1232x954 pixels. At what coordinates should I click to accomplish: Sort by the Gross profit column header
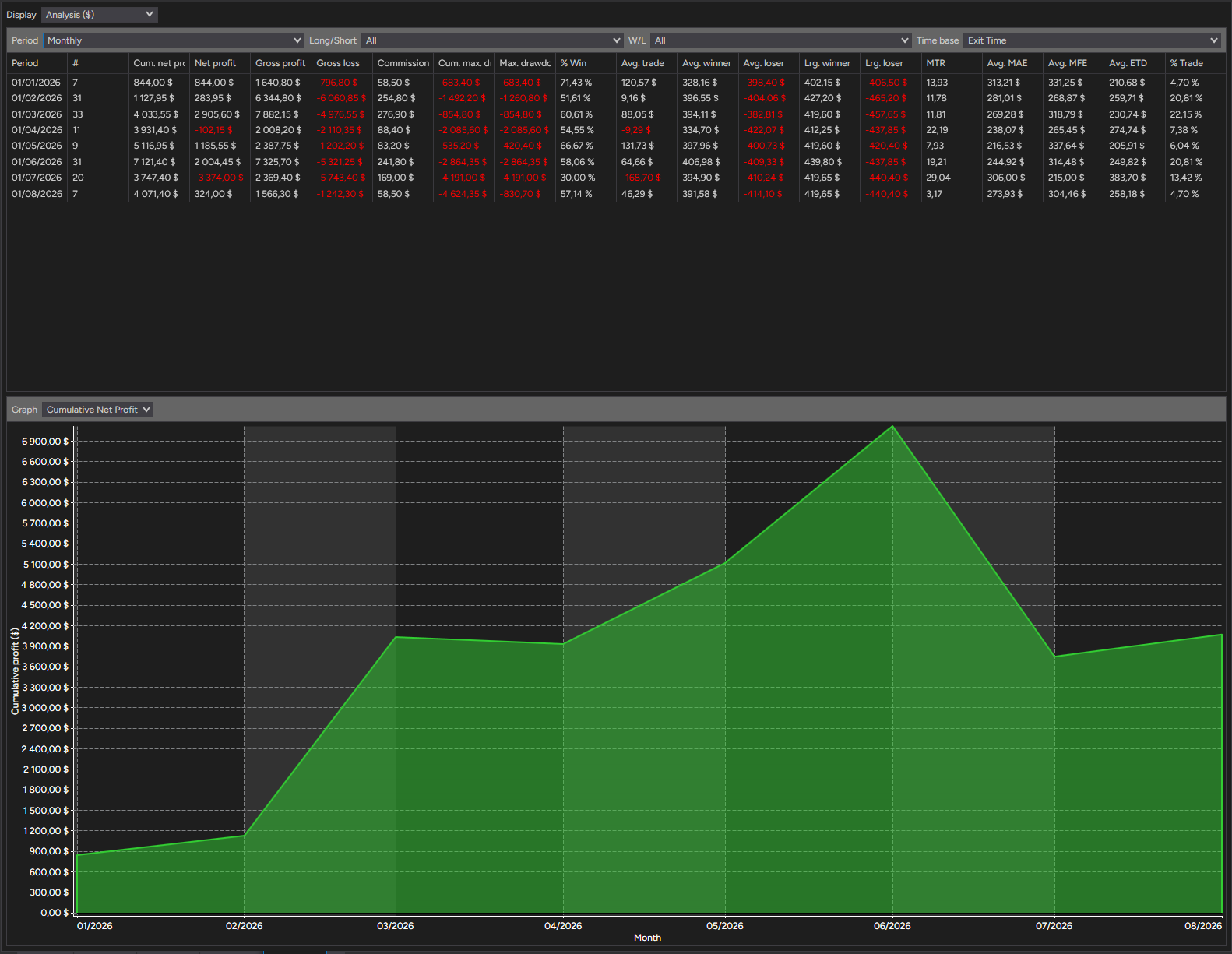pos(281,63)
